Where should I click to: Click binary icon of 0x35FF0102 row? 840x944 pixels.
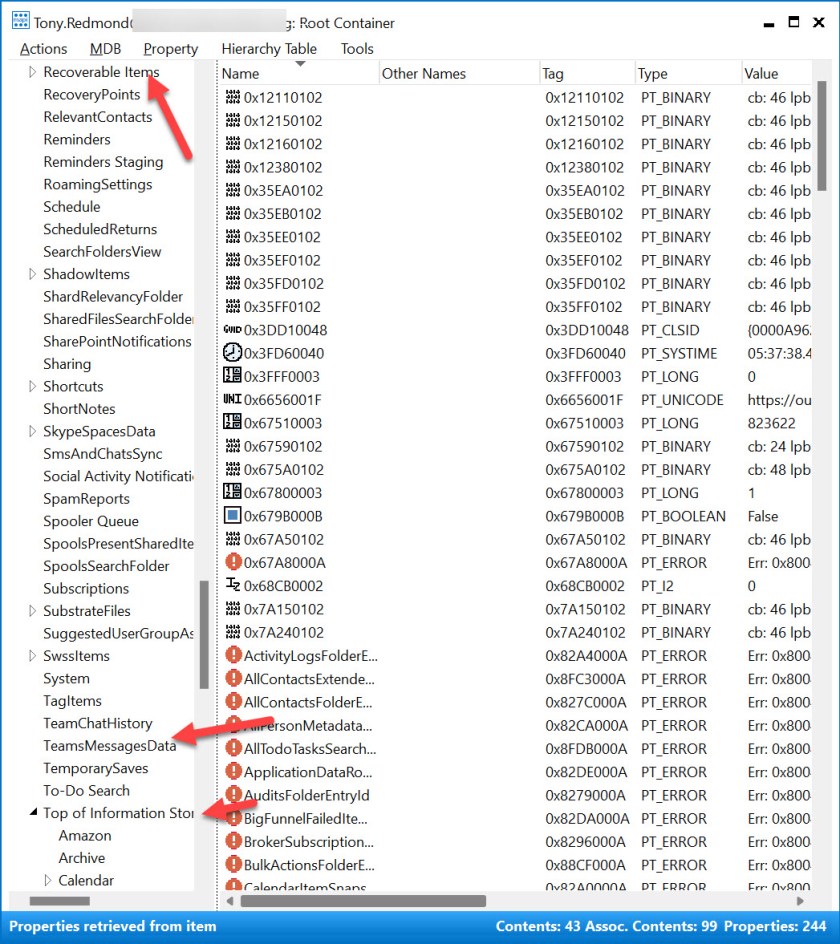pyautogui.click(x=232, y=306)
